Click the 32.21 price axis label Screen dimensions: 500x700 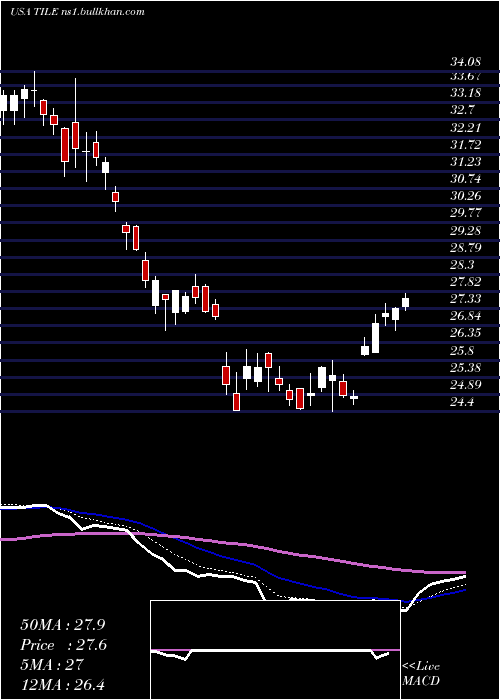coord(465,128)
